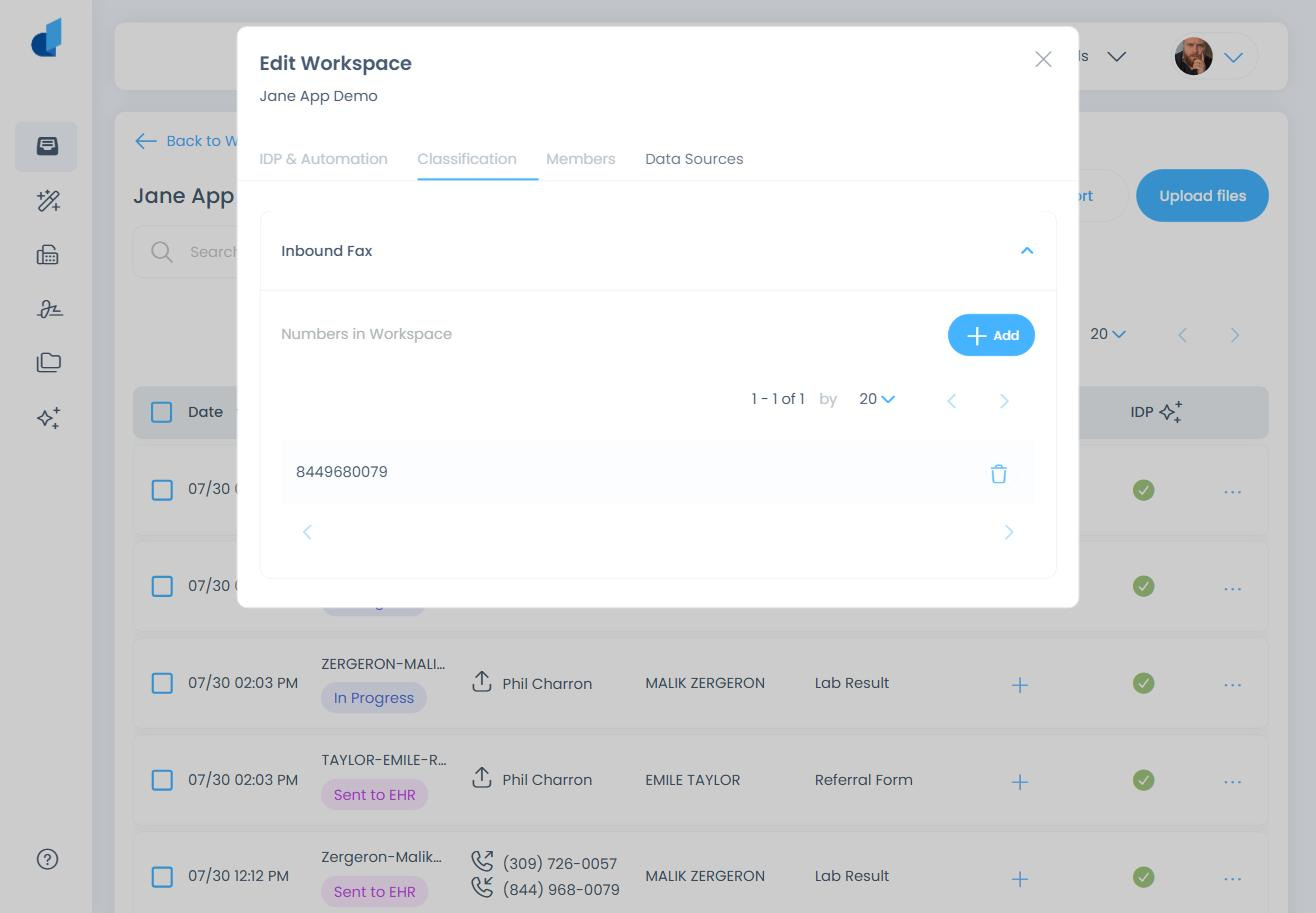
Task: Check the box for the 07/30 12:12 PM row
Action: 162,877
